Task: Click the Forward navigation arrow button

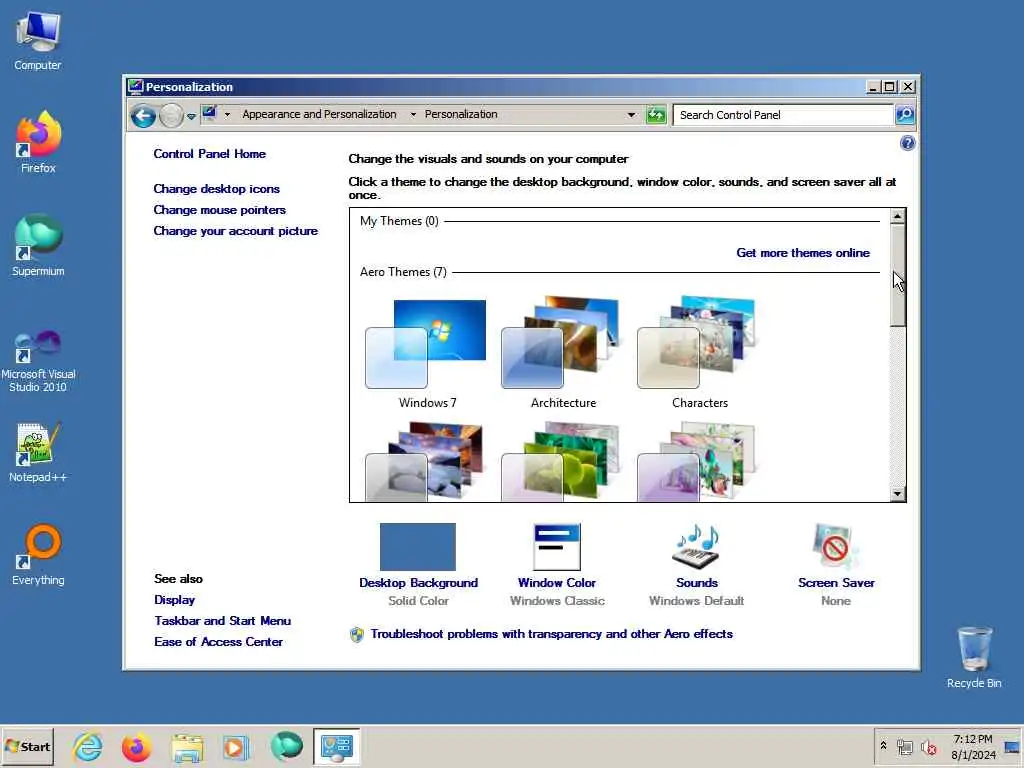Action: [x=171, y=116]
